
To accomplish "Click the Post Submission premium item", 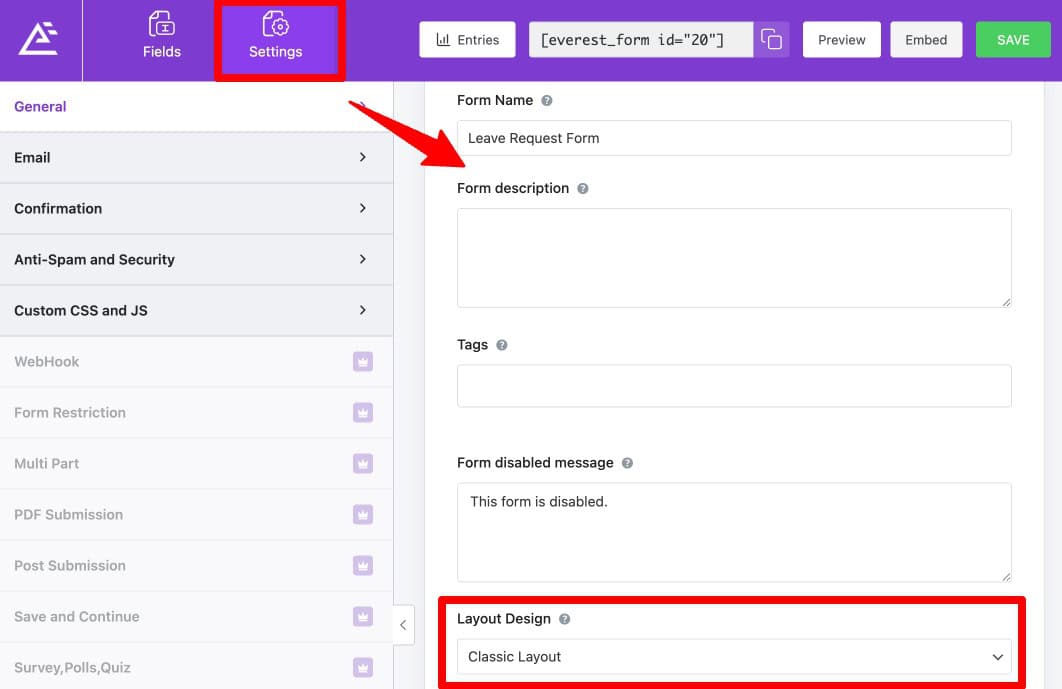I will 196,566.
